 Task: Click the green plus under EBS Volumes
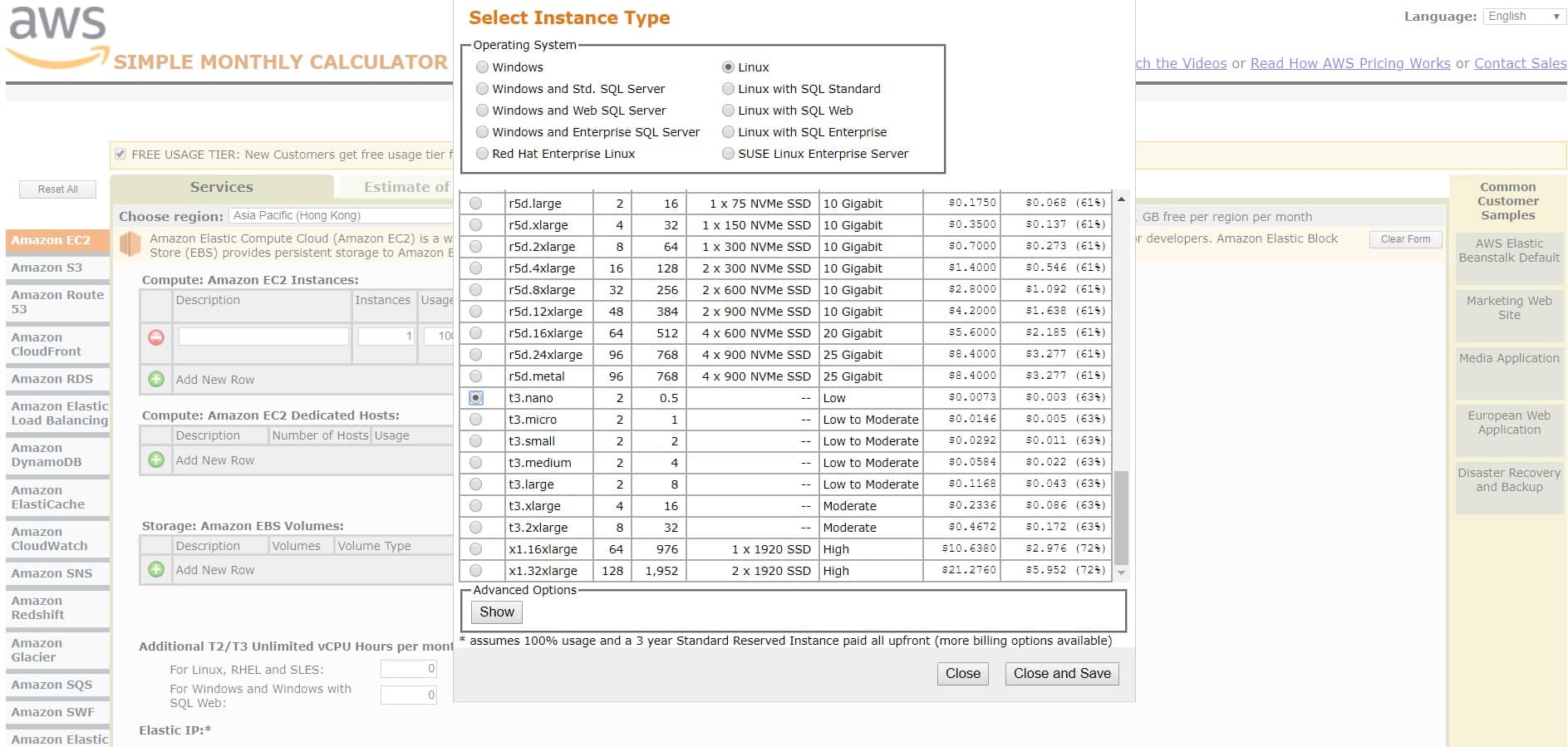(x=156, y=569)
